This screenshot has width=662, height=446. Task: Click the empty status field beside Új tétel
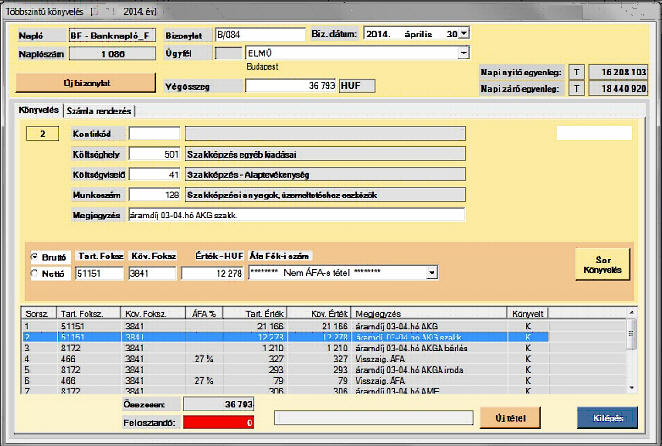tap(374, 418)
